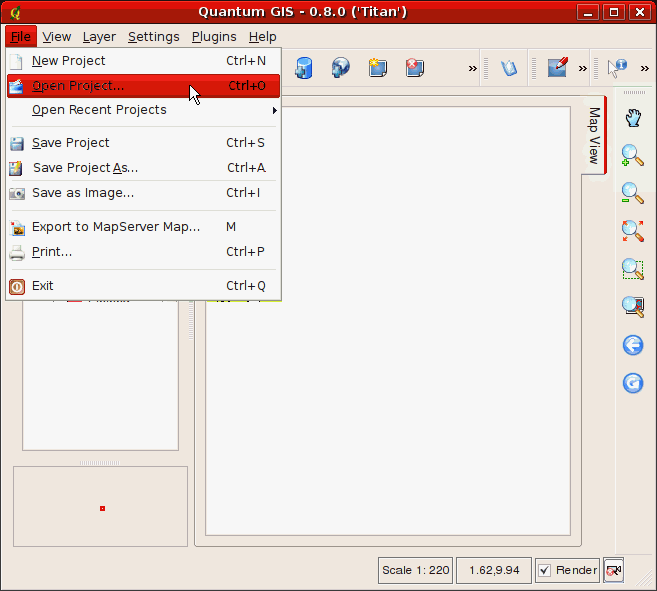The image size is (657, 591).
Task: Click the Zoom Last blue arrow icon
Action: (x=633, y=345)
